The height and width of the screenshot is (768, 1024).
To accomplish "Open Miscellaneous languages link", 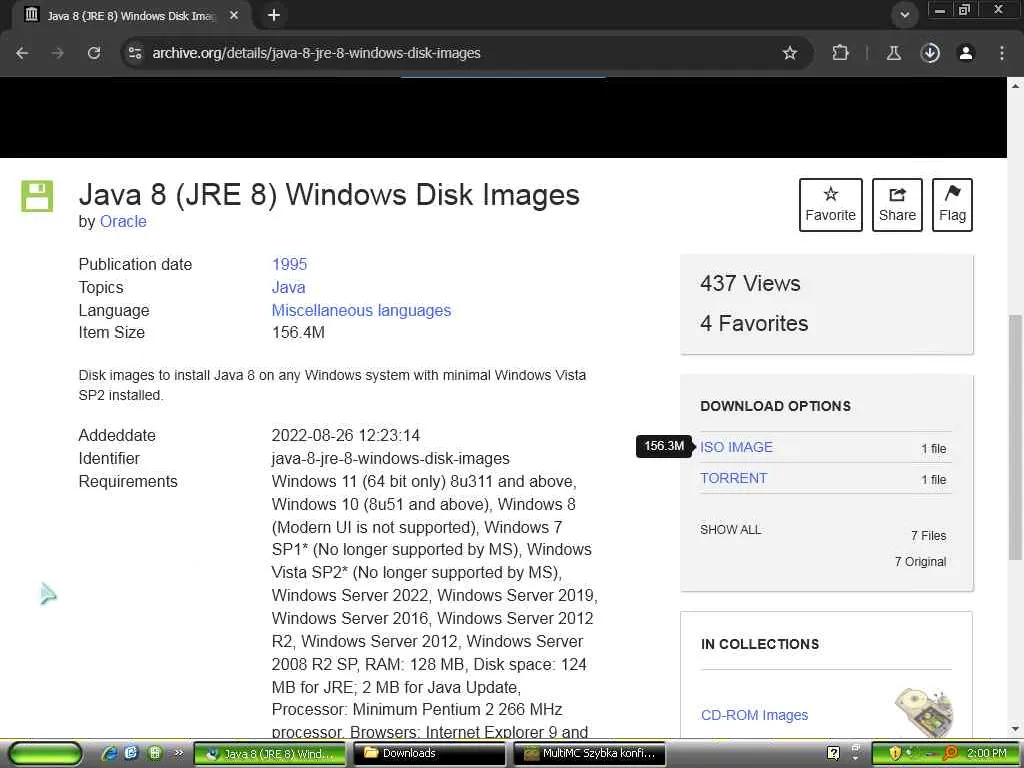I will point(361,310).
